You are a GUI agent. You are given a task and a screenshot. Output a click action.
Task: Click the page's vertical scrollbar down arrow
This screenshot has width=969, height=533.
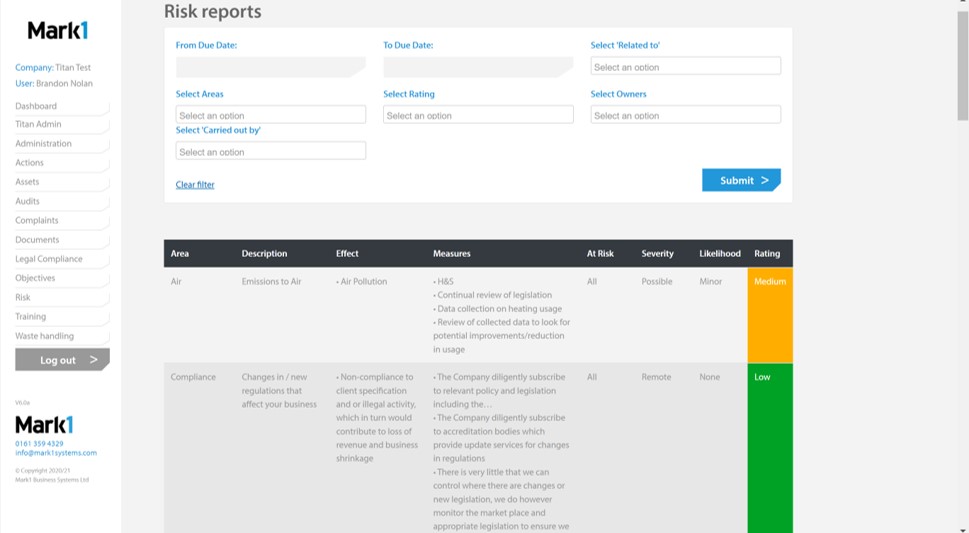point(962,527)
